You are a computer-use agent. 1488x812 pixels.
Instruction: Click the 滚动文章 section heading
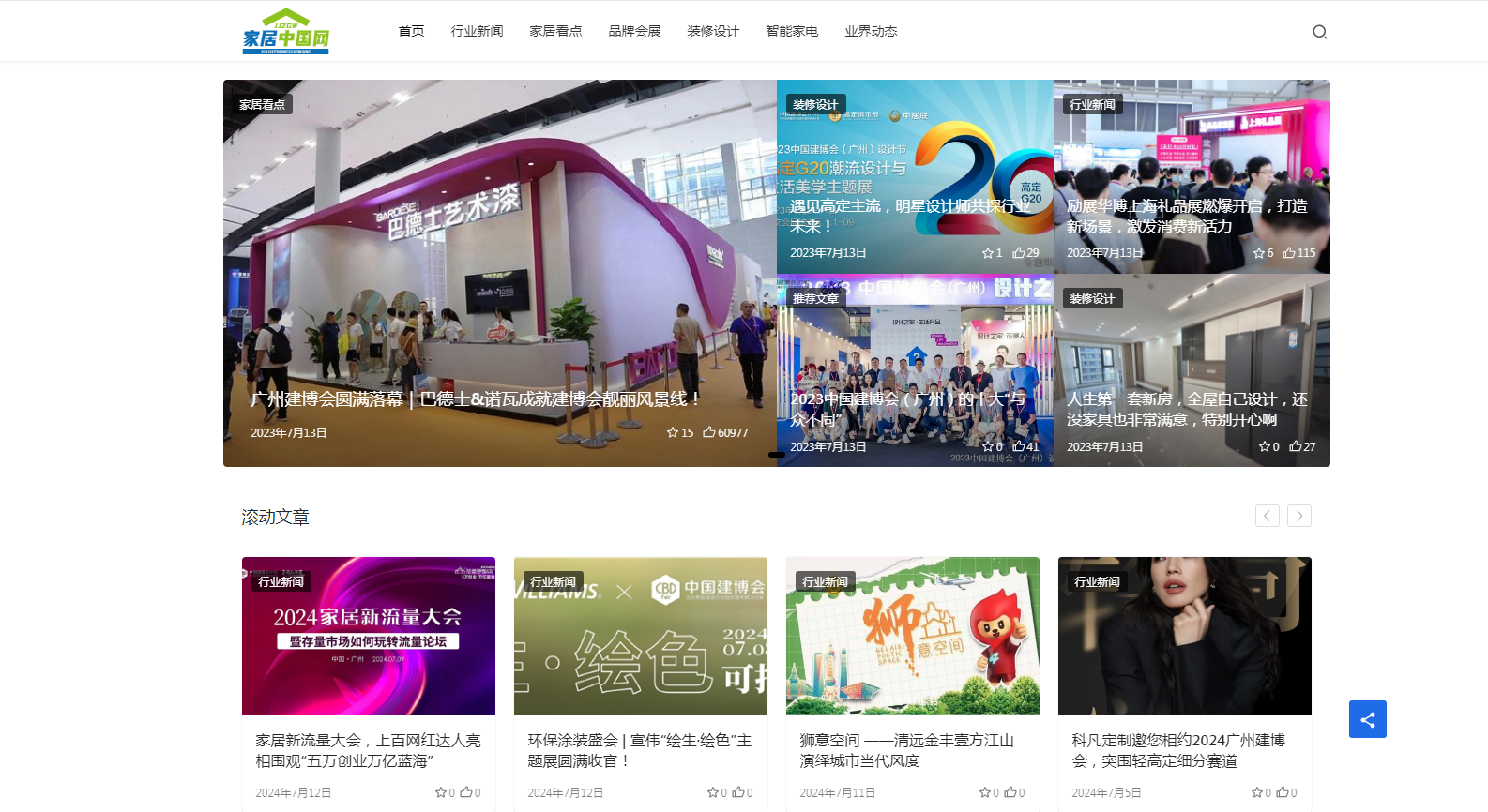coord(275,517)
